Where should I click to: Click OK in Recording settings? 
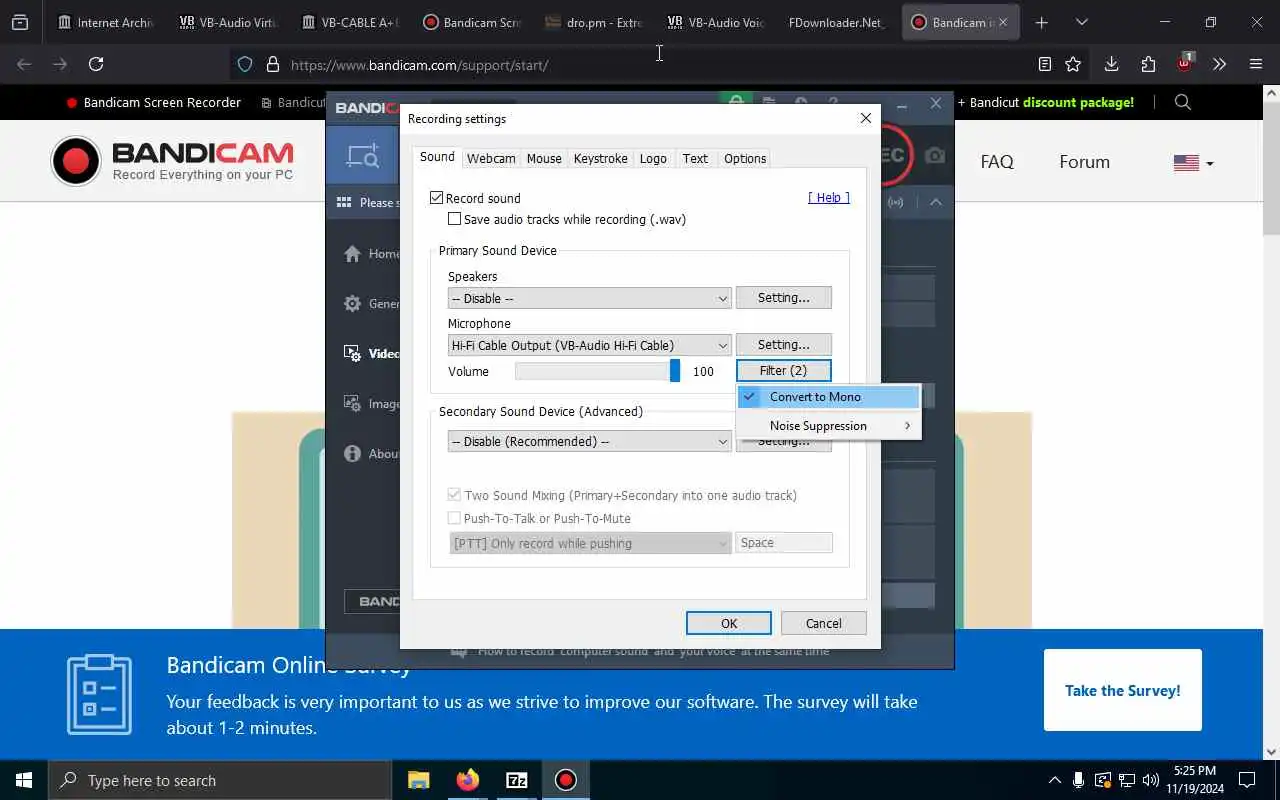[729, 623]
